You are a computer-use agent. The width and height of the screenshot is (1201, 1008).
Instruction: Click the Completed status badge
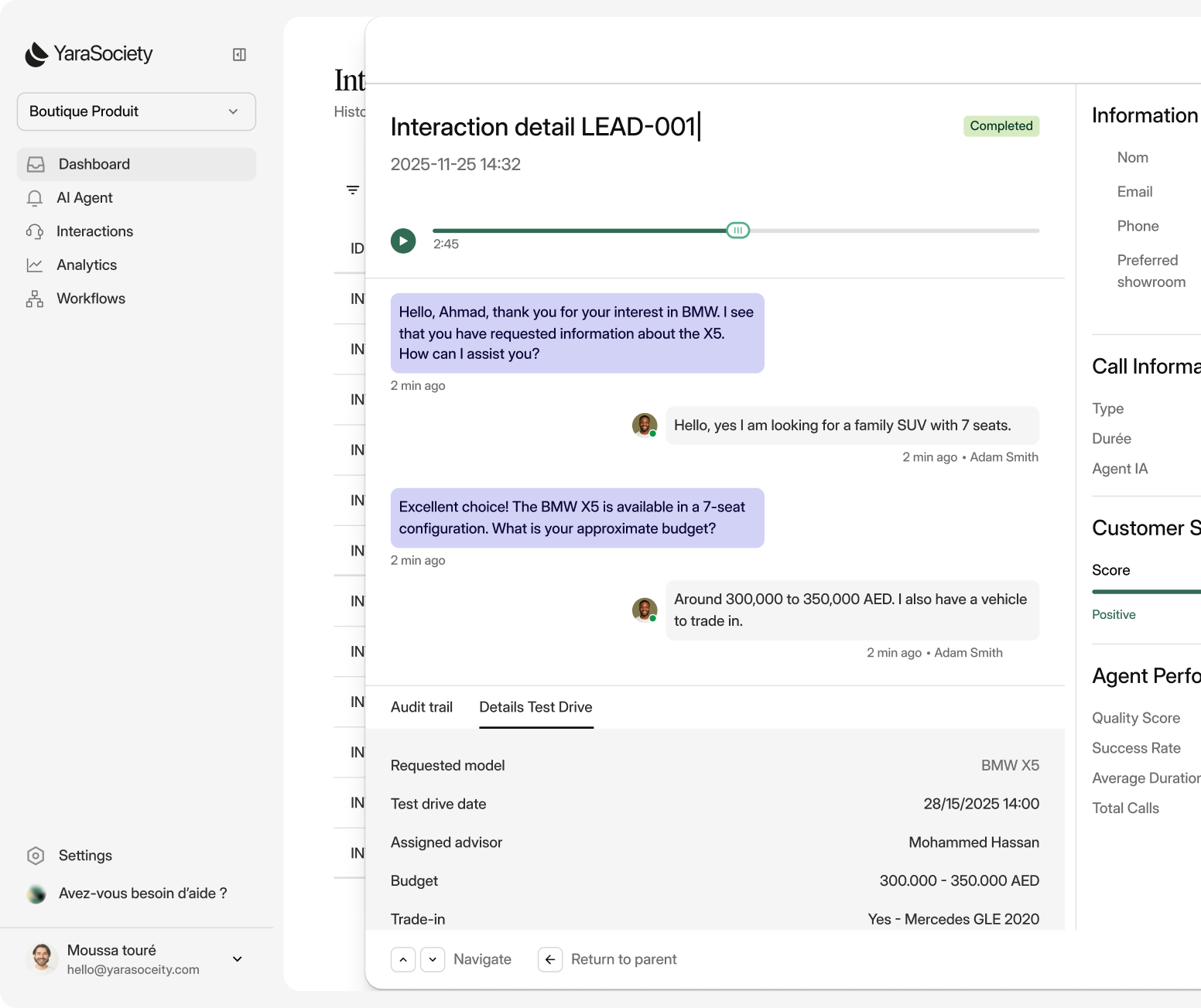pyautogui.click(x=1001, y=126)
